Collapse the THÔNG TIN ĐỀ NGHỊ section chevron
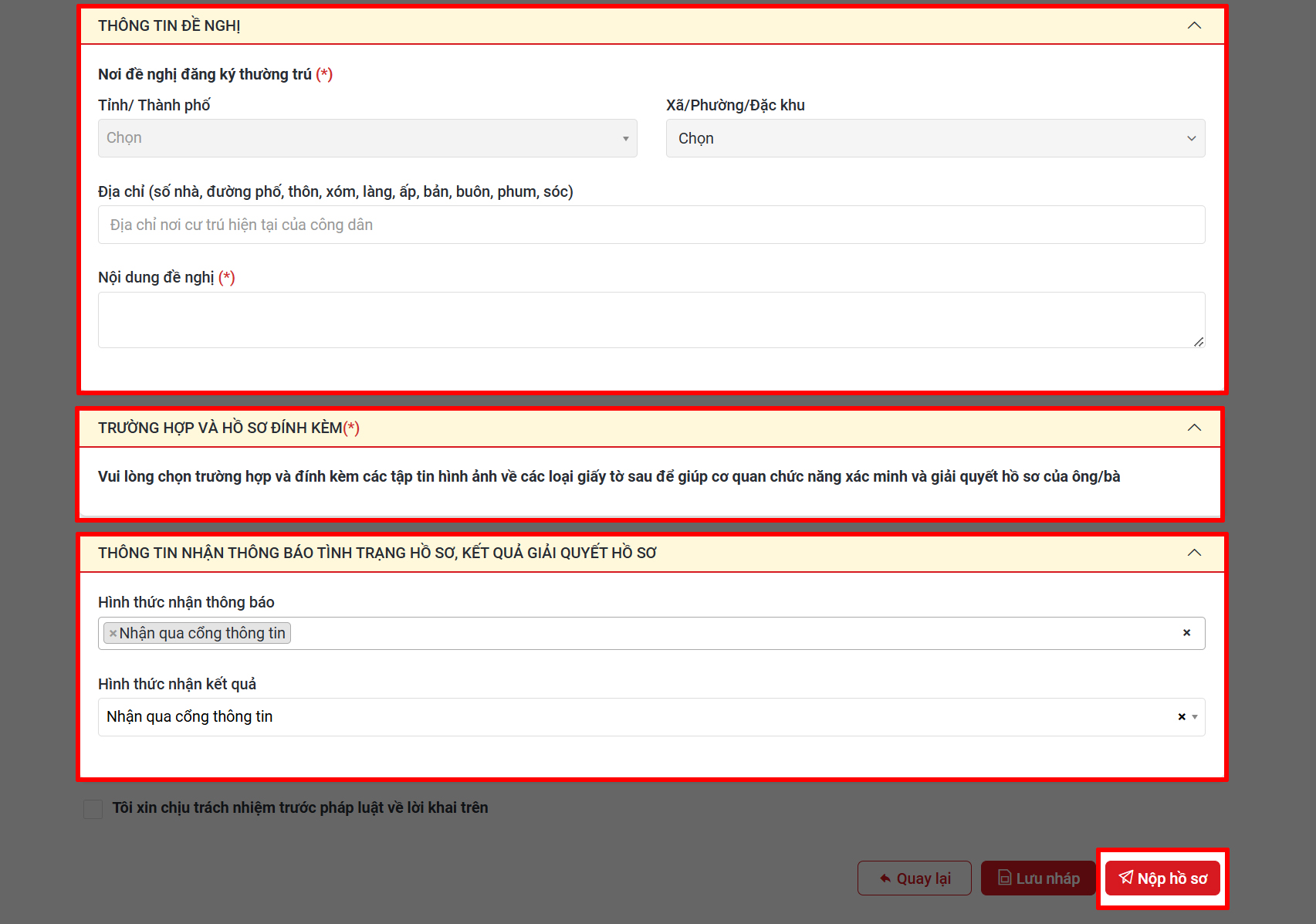The width and height of the screenshot is (1316, 924). pyautogui.click(x=1194, y=25)
